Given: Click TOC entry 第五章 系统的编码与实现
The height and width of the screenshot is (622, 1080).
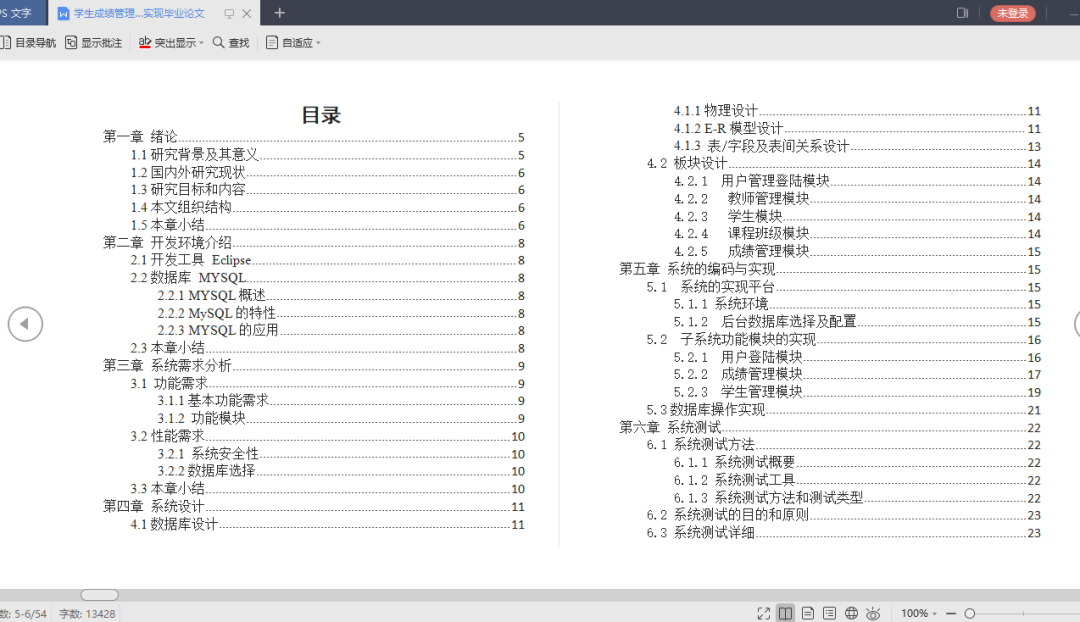Looking at the screenshot, I should pyautogui.click(x=829, y=269).
